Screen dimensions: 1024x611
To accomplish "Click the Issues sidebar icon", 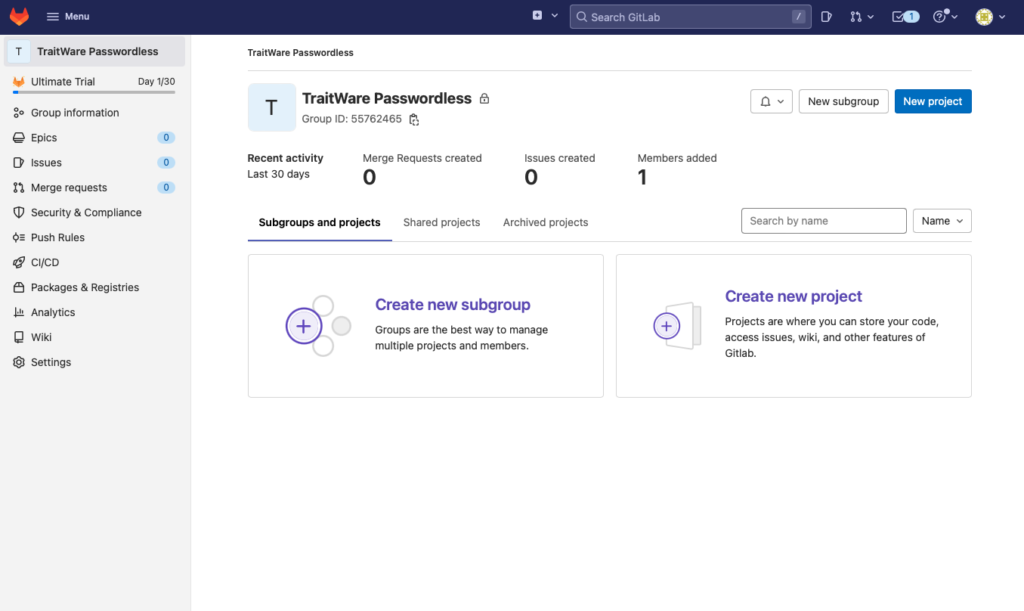I will (x=18, y=163).
